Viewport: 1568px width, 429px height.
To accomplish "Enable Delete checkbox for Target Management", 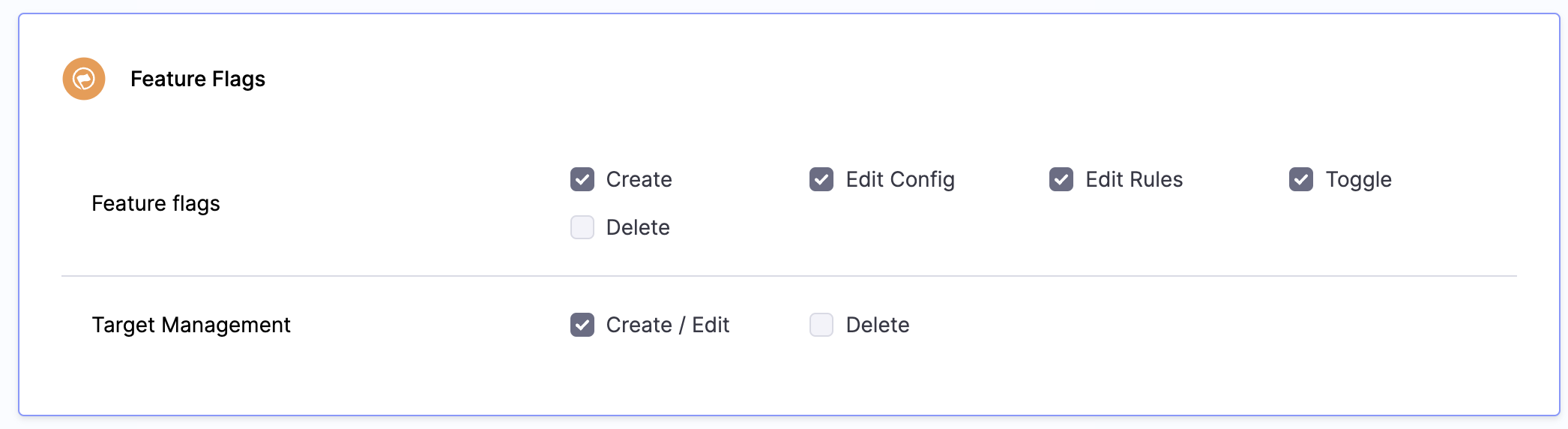I will coord(821,325).
